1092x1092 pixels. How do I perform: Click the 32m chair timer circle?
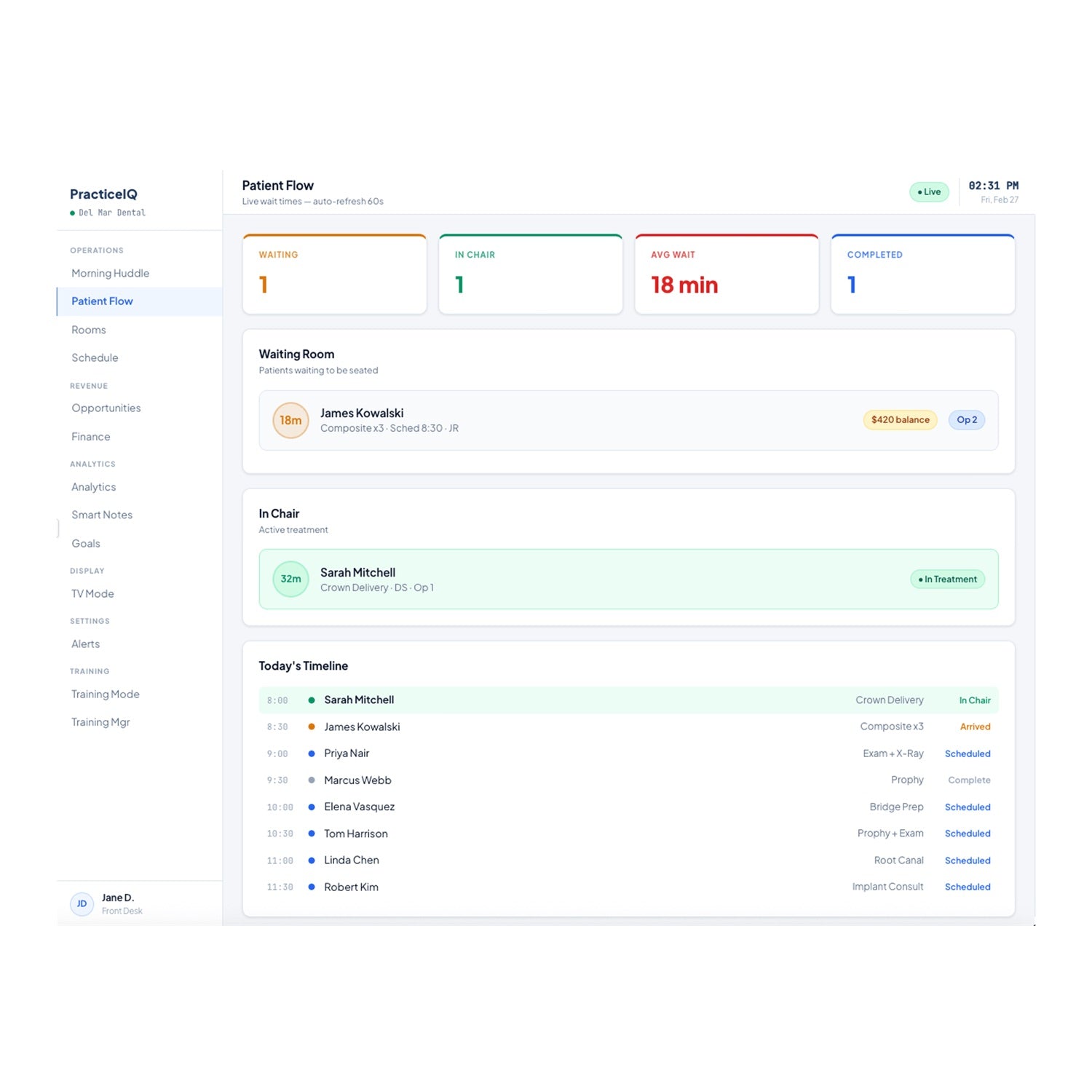point(290,579)
